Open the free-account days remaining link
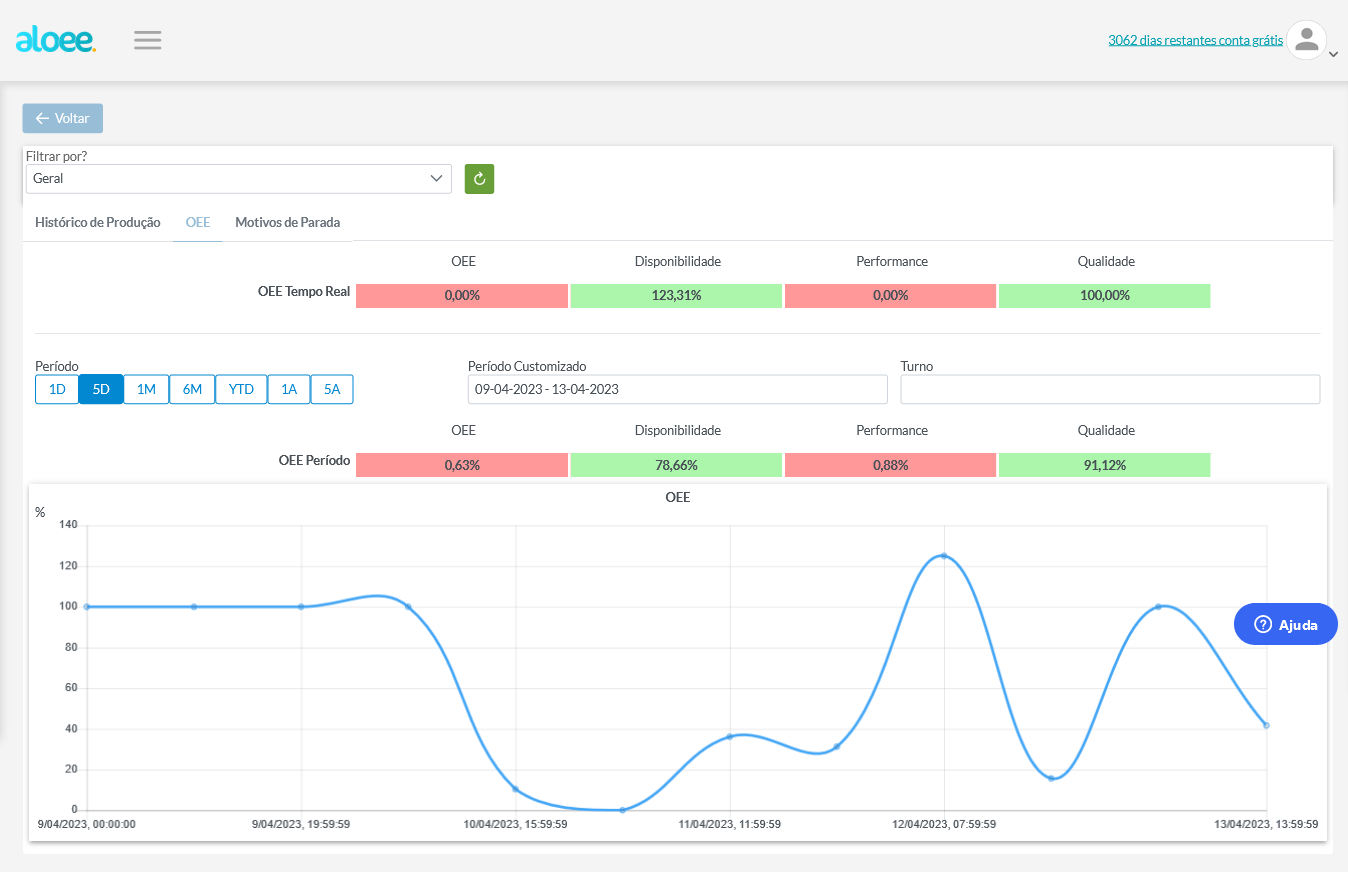1348x872 pixels. point(1195,40)
